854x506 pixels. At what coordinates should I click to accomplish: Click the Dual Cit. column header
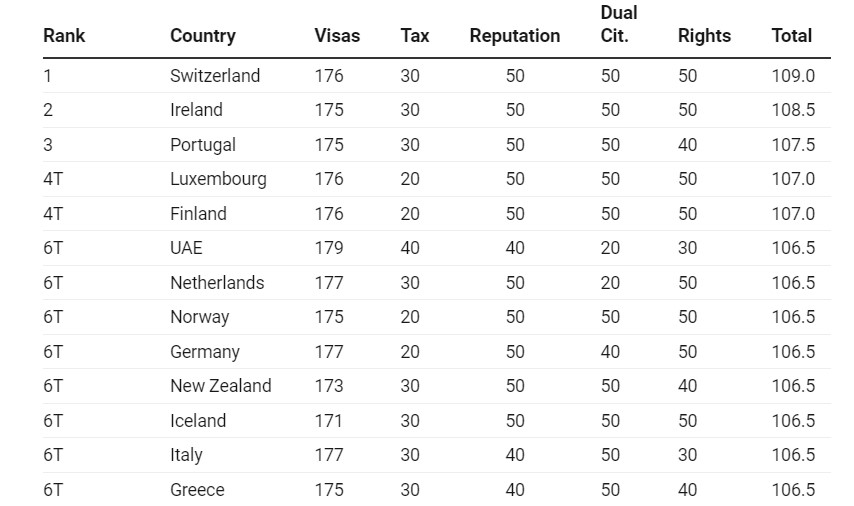pos(619,25)
